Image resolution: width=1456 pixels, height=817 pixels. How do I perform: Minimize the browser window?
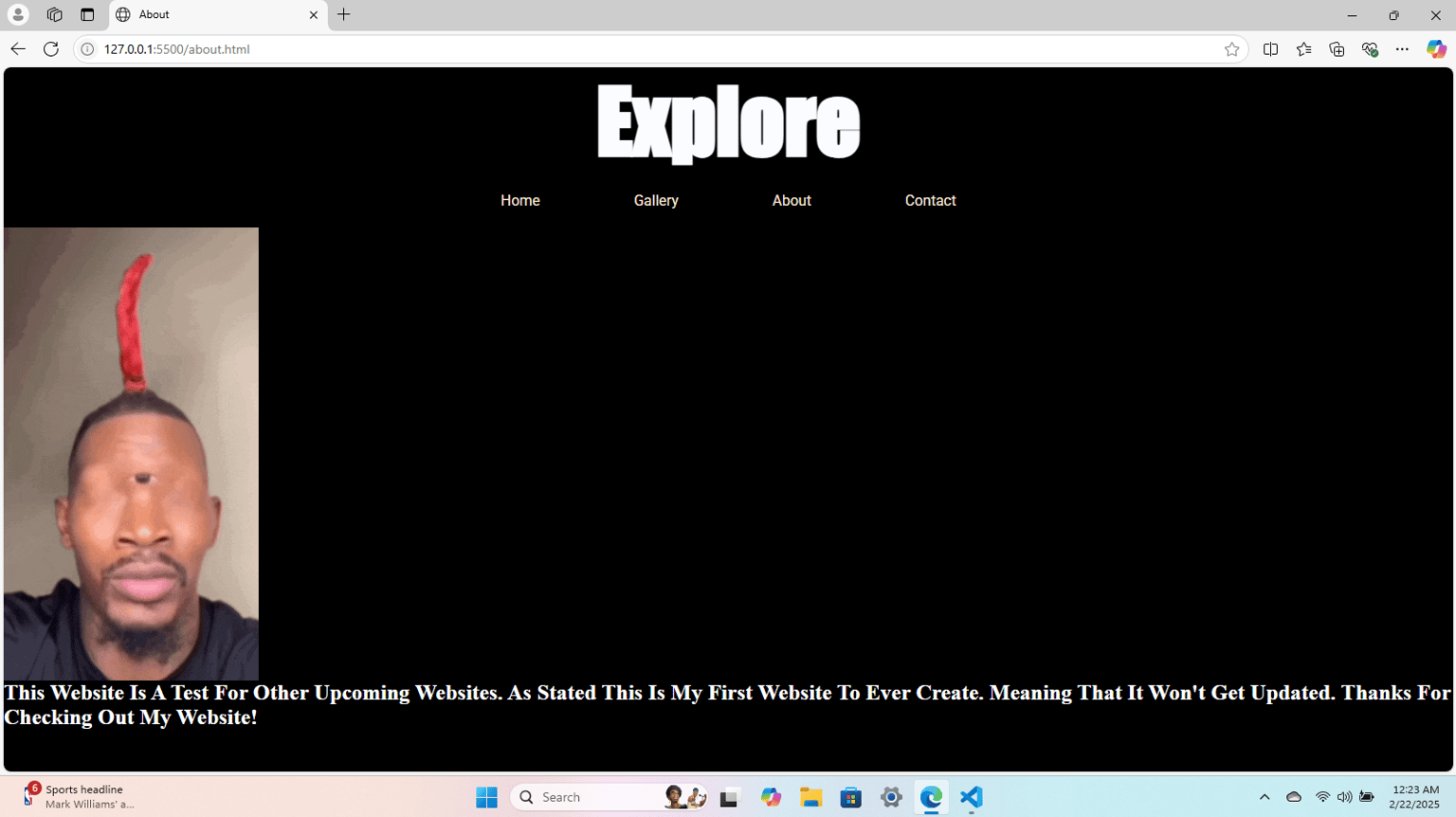coord(1352,15)
